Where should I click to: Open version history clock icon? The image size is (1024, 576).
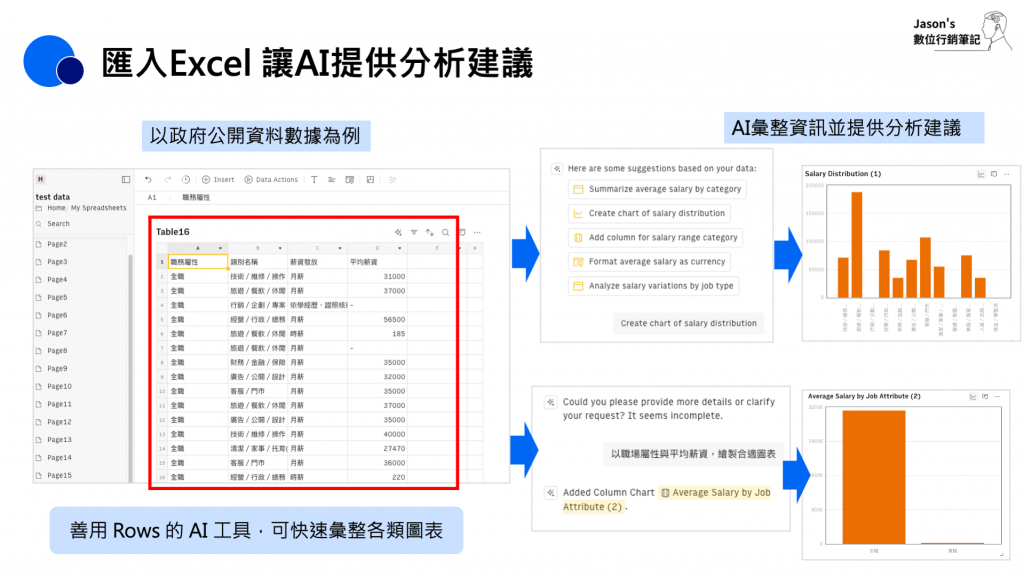point(186,180)
